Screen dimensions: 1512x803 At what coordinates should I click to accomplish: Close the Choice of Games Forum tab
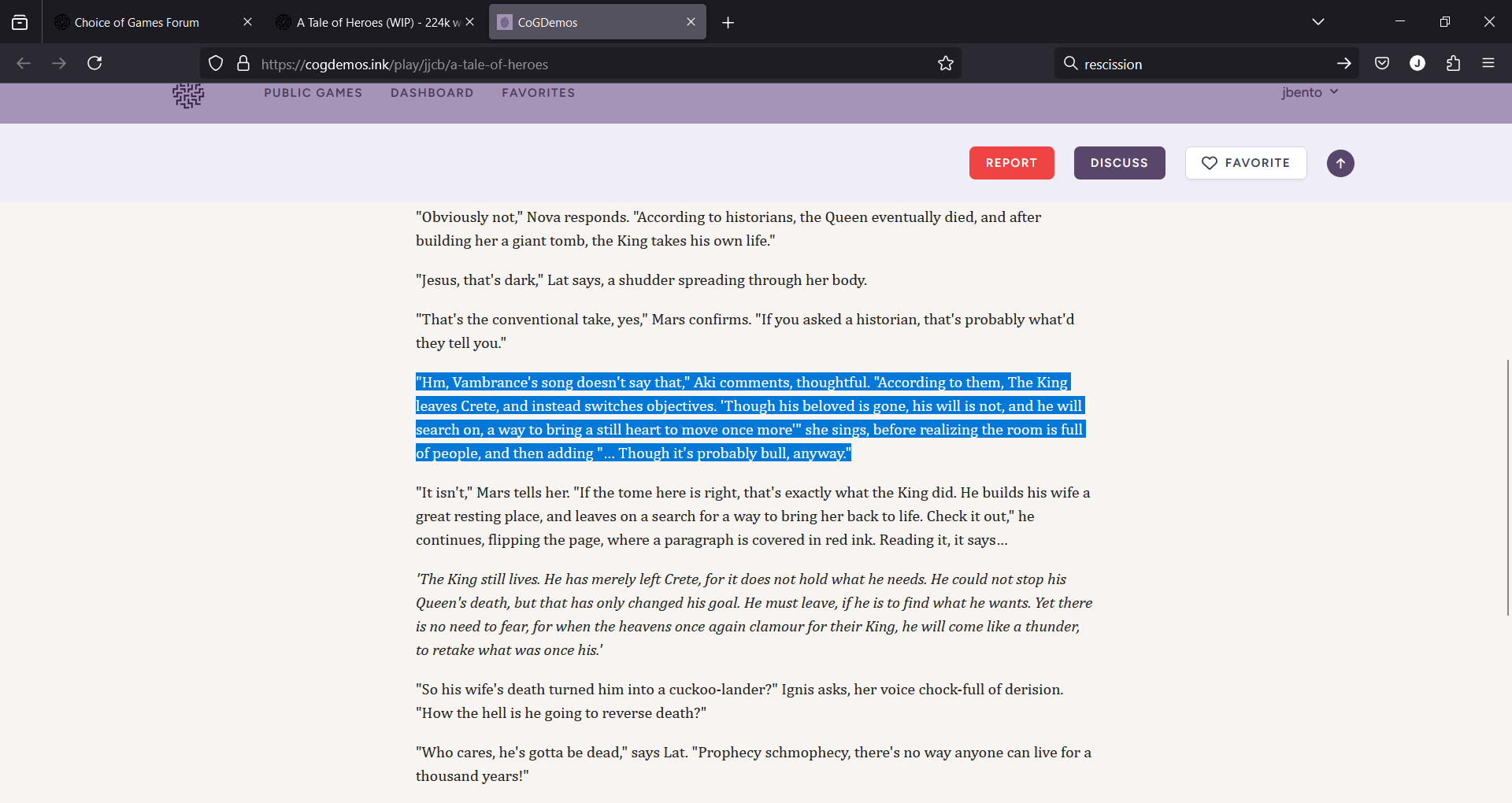247,22
